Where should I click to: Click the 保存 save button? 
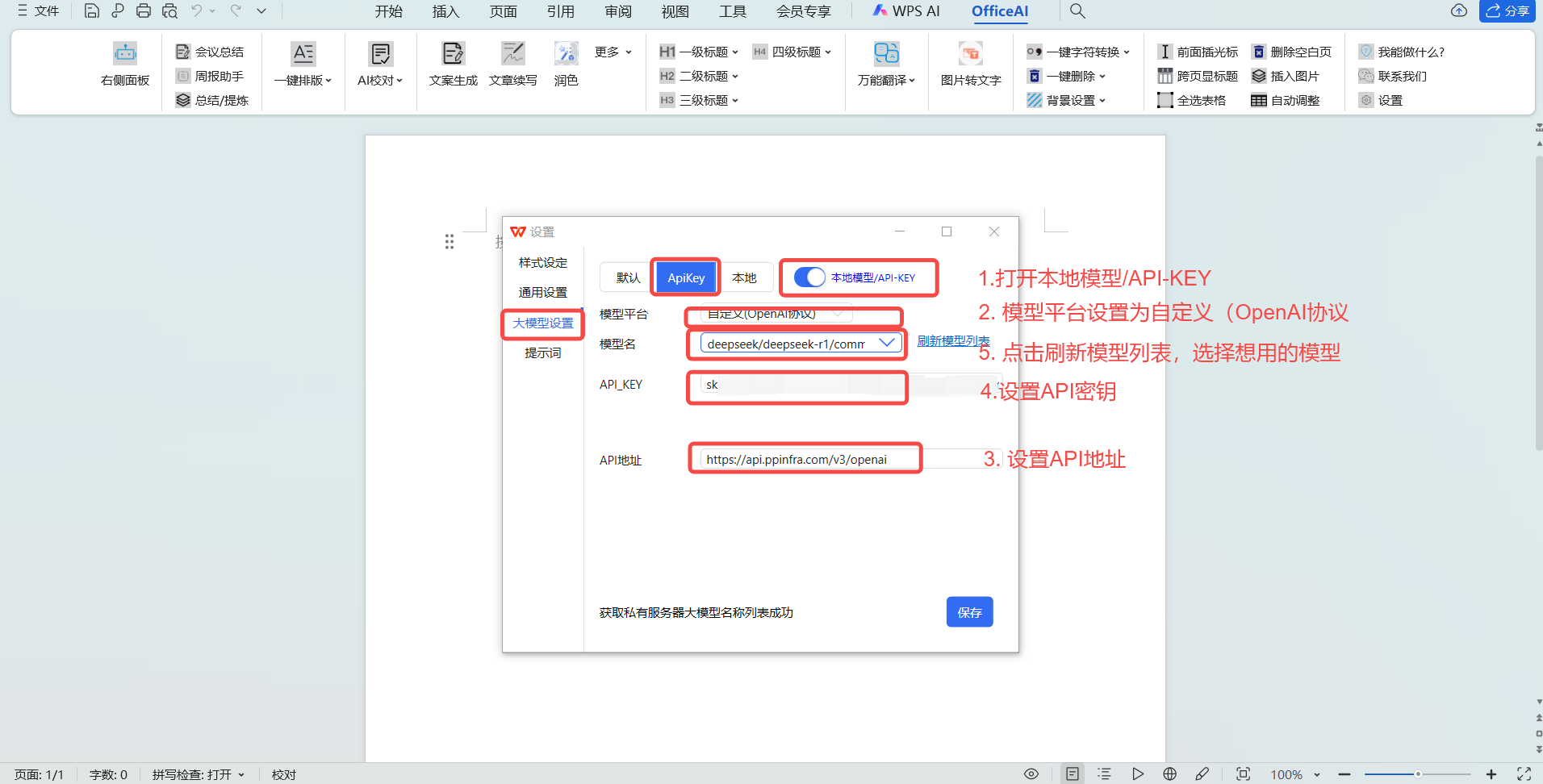[969, 612]
